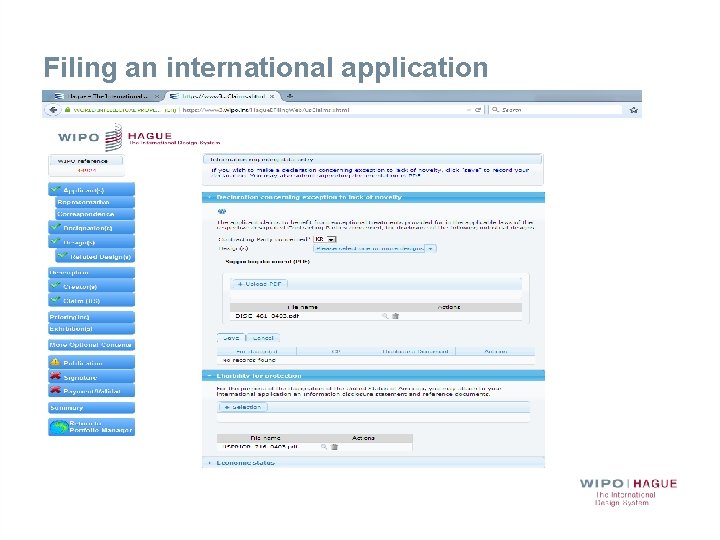The height and width of the screenshot is (540, 720).
Task: Open the Contracting Party concerned KR dropdown
Action: (325, 239)
